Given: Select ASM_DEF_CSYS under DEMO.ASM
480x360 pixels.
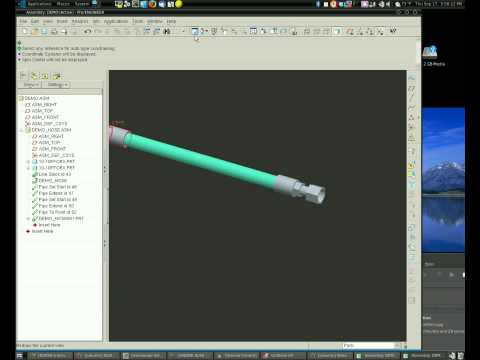Looking at the screenshot, I should (49, 124).
